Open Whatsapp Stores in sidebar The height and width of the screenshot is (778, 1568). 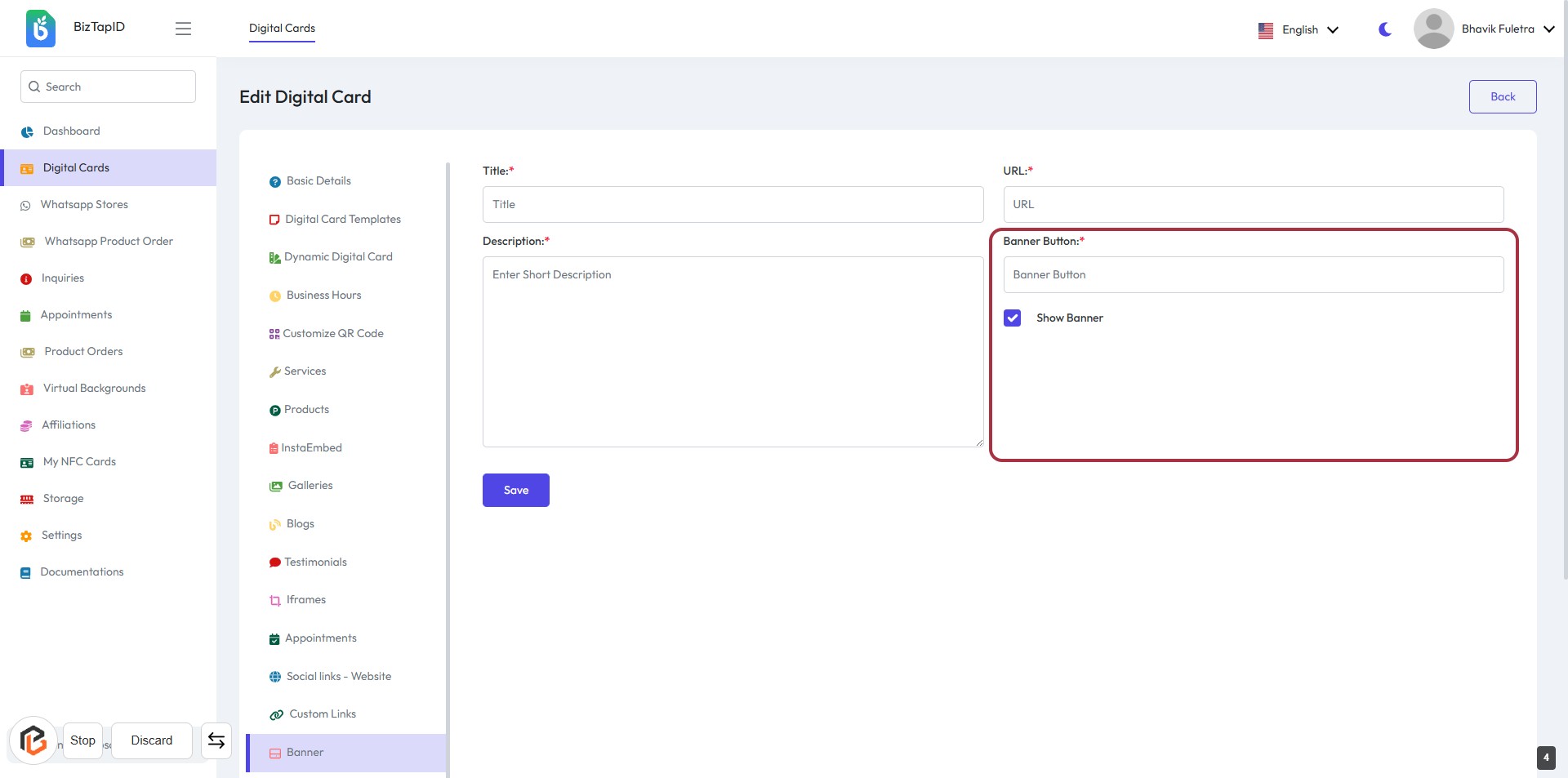[84, 205]
